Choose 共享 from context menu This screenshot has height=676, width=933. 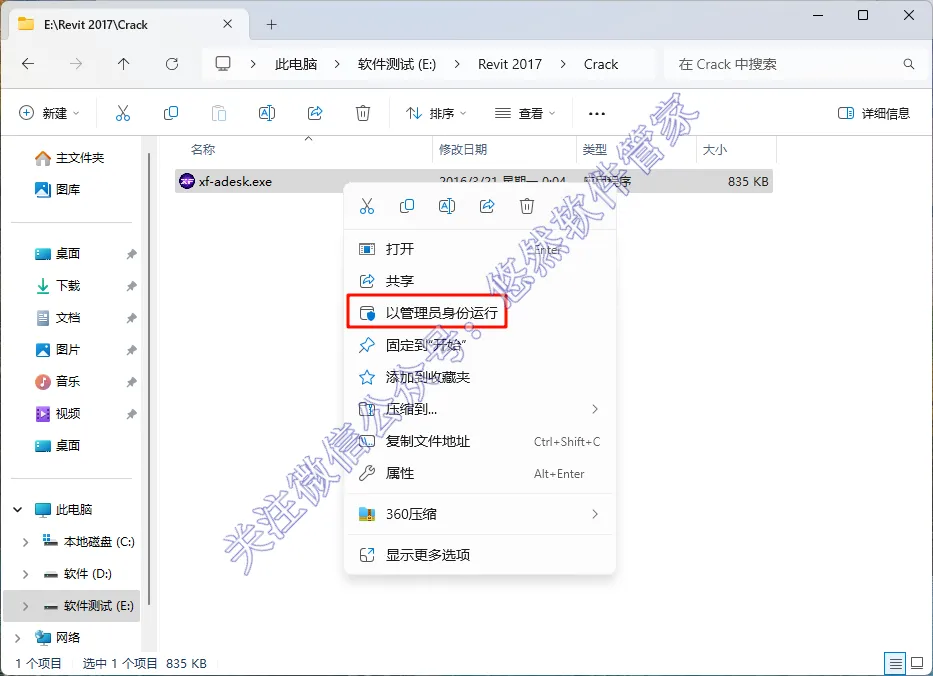tap(480, 281)
